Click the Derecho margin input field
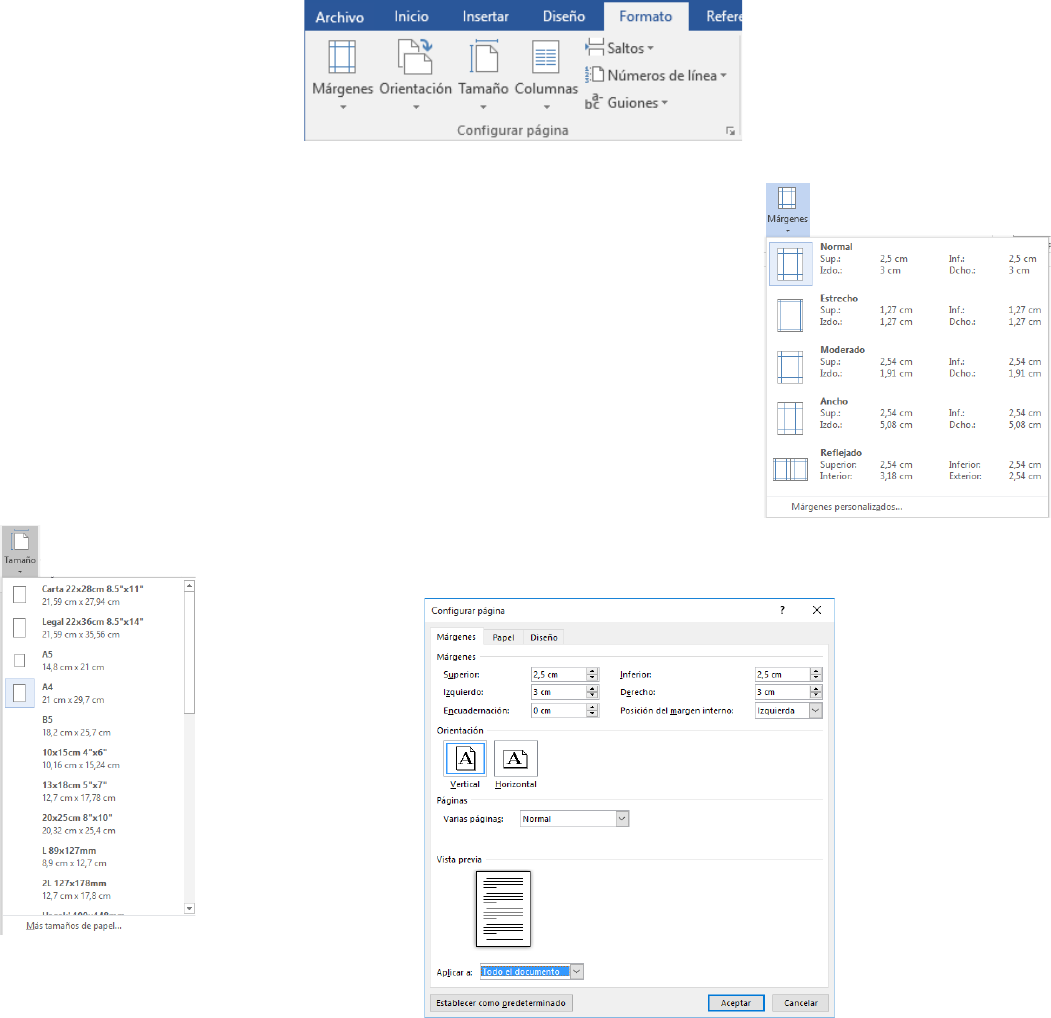 click(x=782, y=692)
